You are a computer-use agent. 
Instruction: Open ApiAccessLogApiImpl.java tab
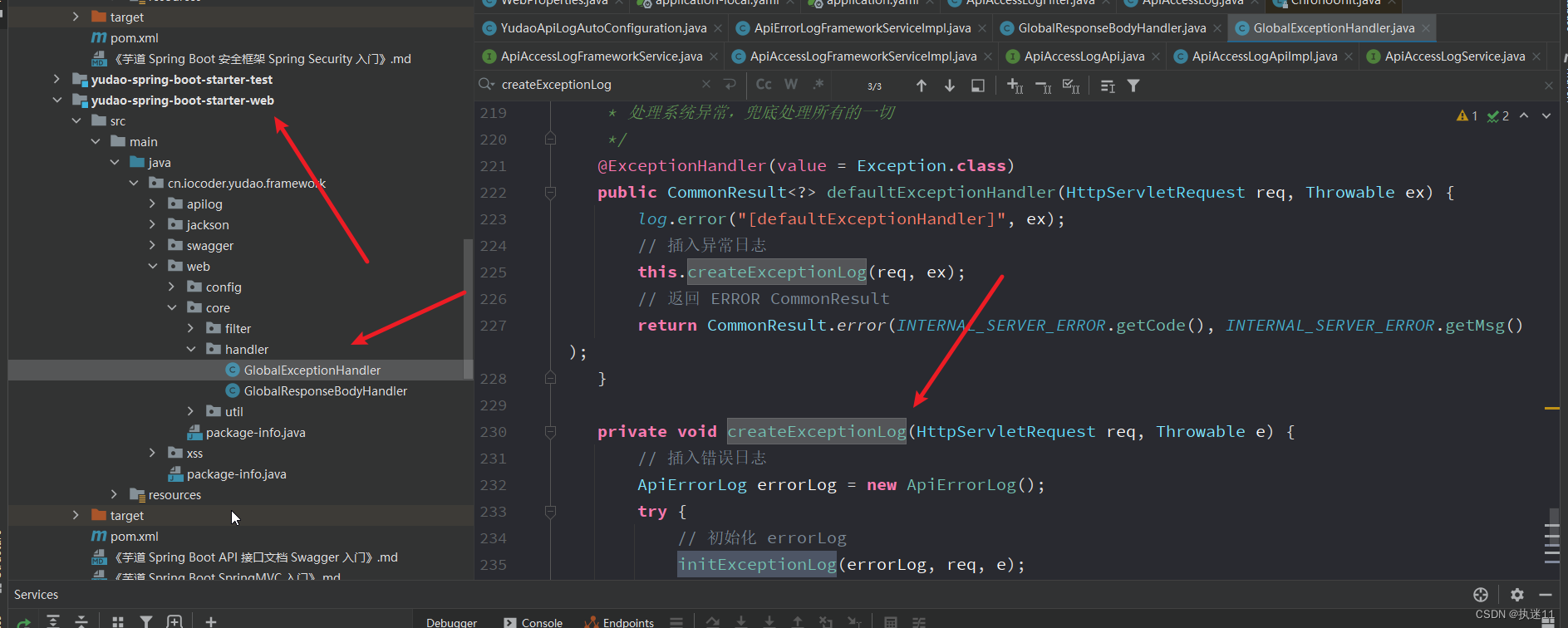[x=1265, y=56]
